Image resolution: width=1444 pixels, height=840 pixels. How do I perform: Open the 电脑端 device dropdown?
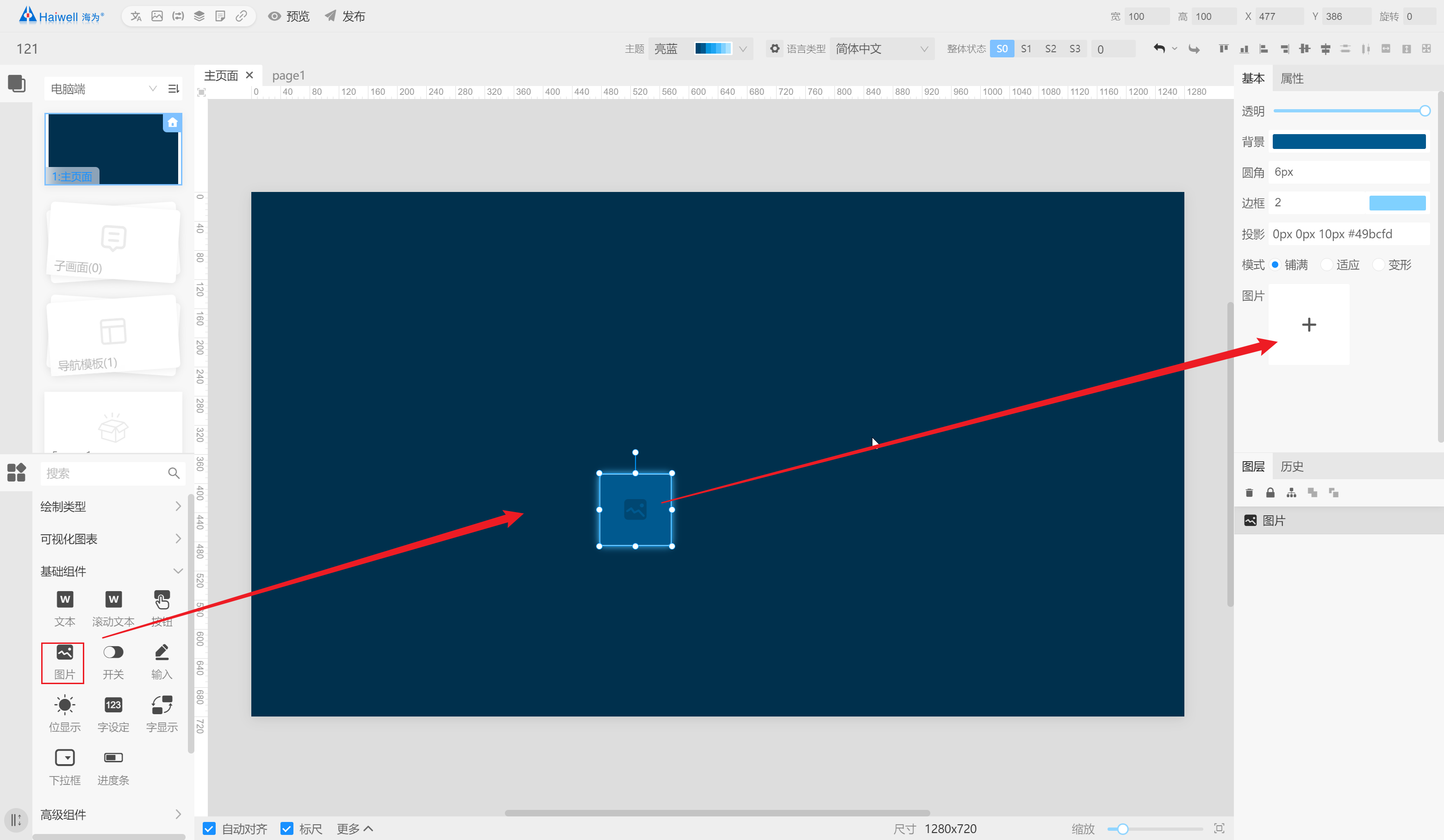pos(103,89)
